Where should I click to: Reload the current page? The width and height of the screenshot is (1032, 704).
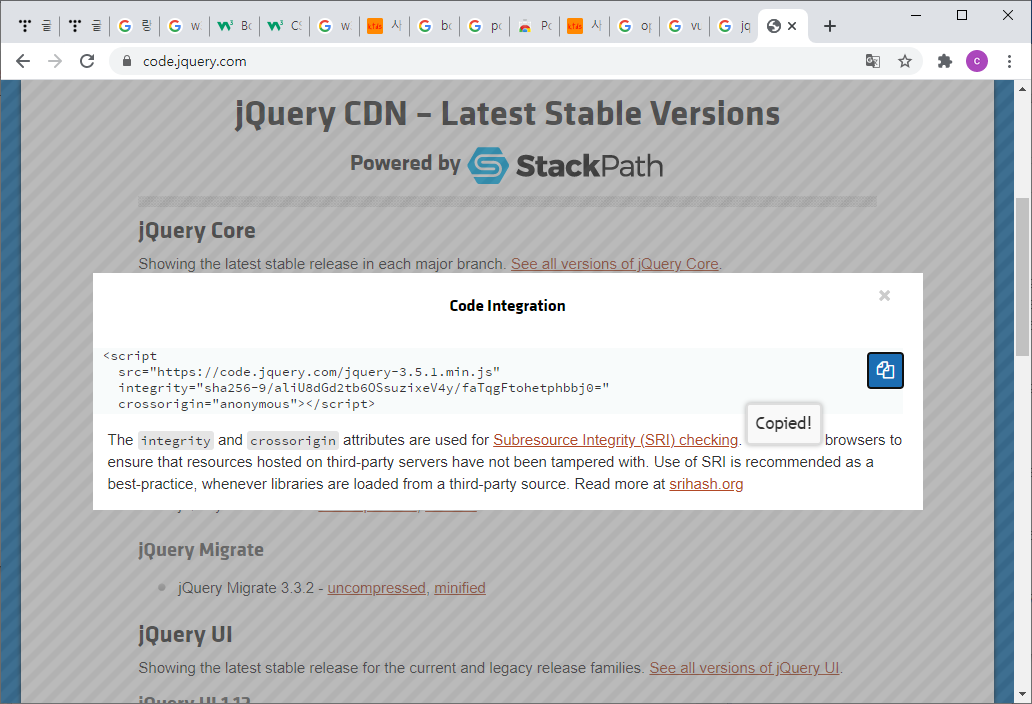point(87,61)
